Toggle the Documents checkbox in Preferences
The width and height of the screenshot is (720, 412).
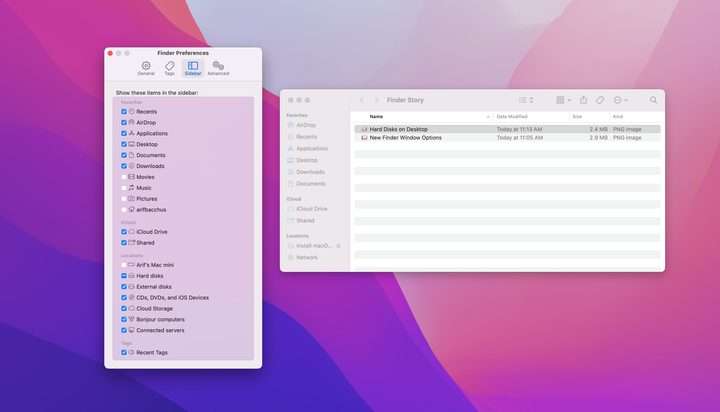[x=124, y=155]
